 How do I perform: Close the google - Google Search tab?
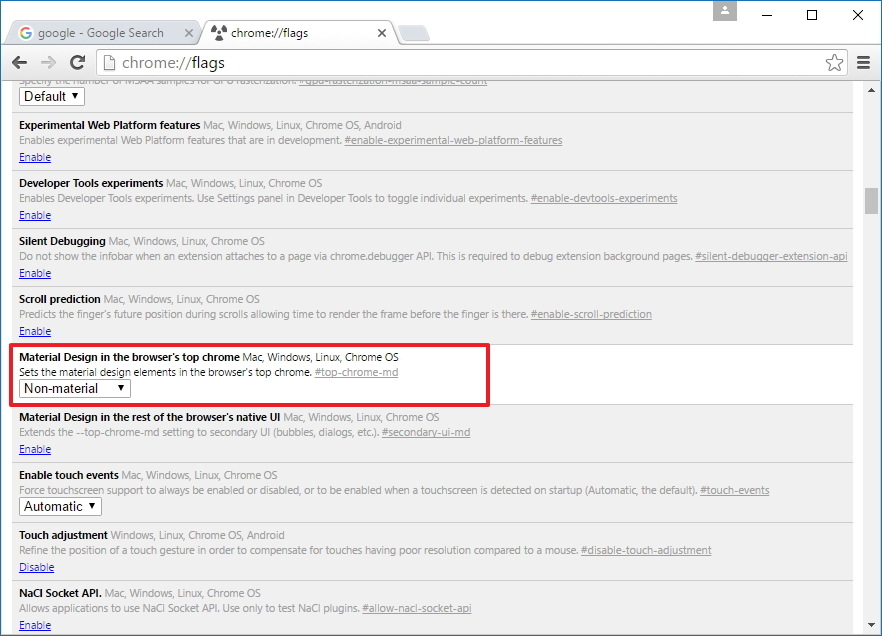(189, 33)
